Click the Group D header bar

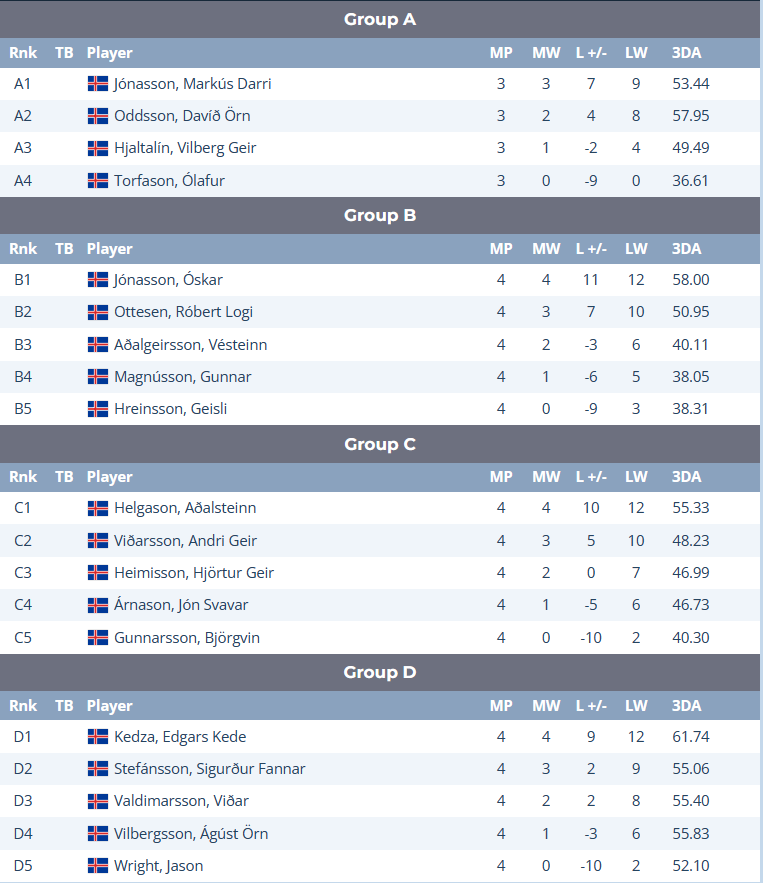pyautogui.click(x=380, y=672)
